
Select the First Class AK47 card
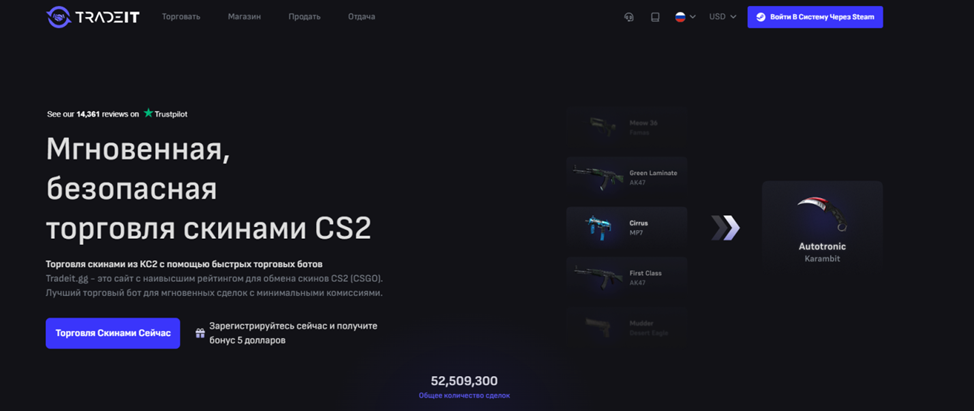click(x=626, y=278)
